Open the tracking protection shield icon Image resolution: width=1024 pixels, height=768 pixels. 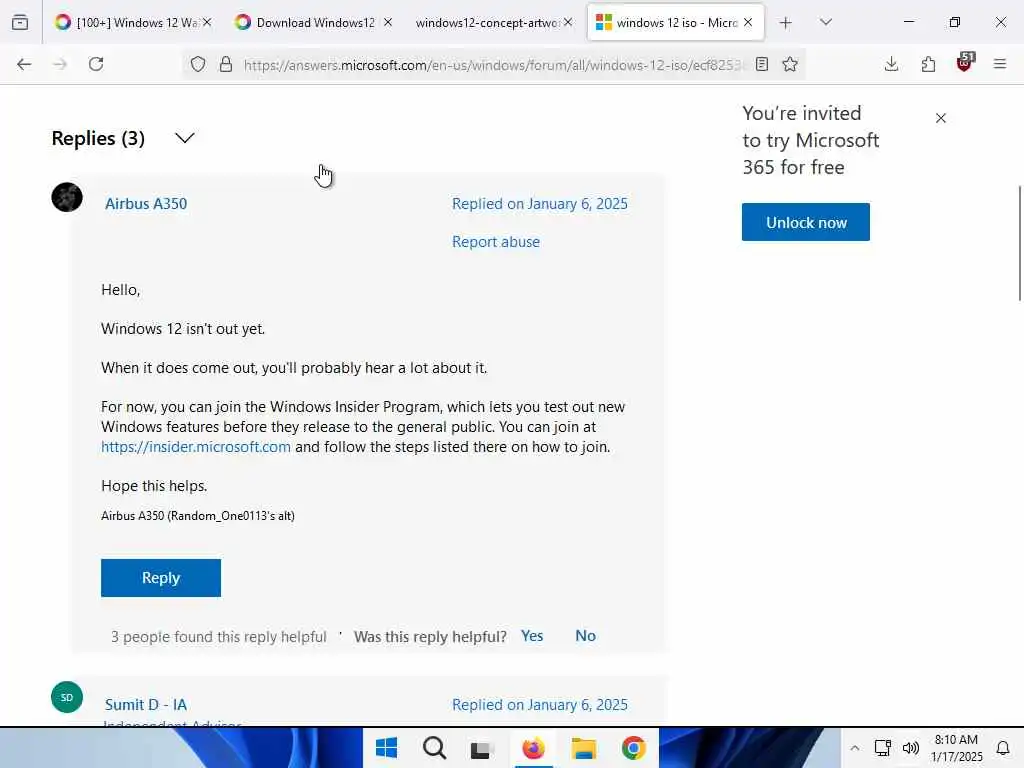(x=198, y=64)
